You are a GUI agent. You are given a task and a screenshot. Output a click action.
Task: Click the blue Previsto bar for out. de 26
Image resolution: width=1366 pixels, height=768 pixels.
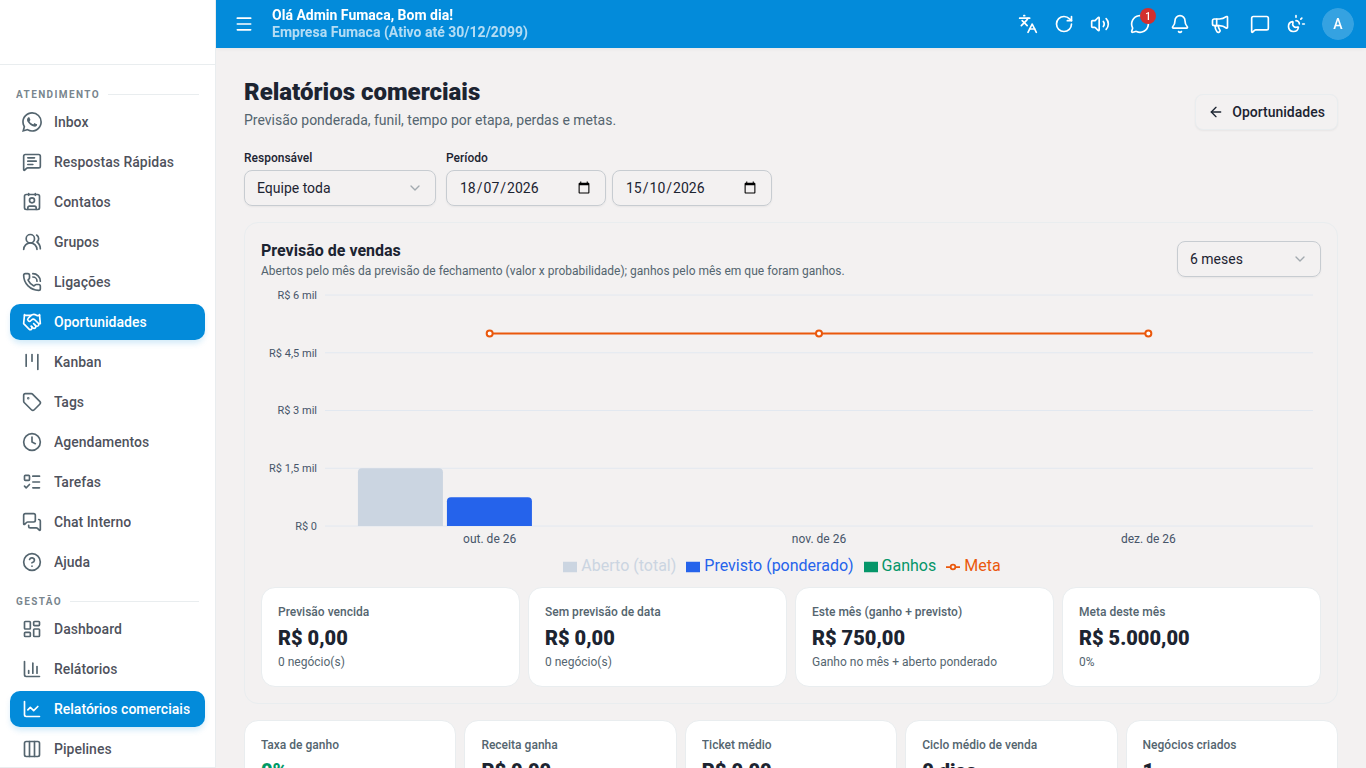[489, 511]
